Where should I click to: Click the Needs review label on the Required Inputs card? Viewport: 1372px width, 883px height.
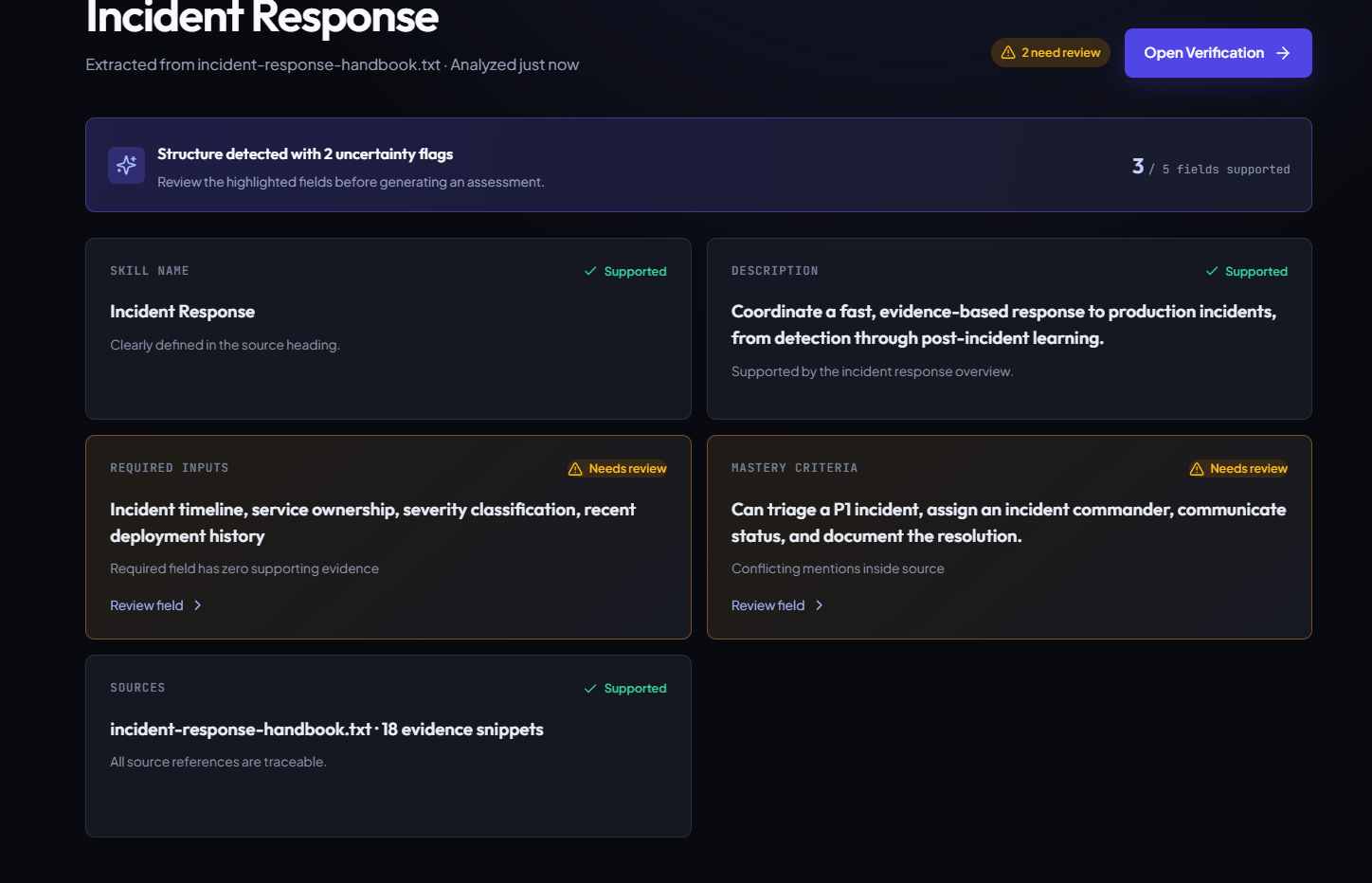tap(627, 469)
